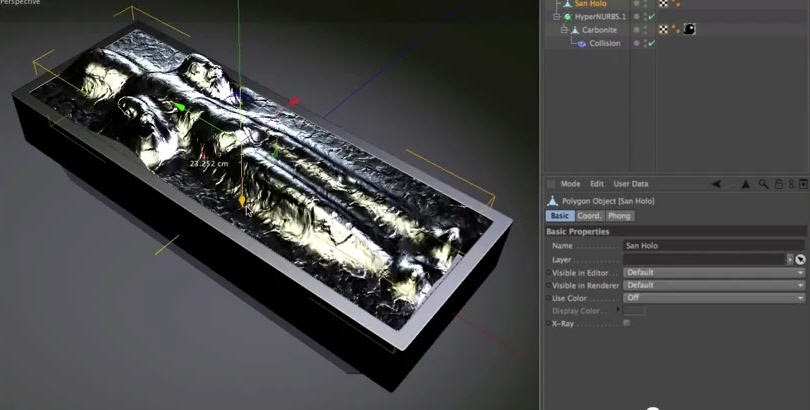Select Collision in the object tree

click(605, 43)
